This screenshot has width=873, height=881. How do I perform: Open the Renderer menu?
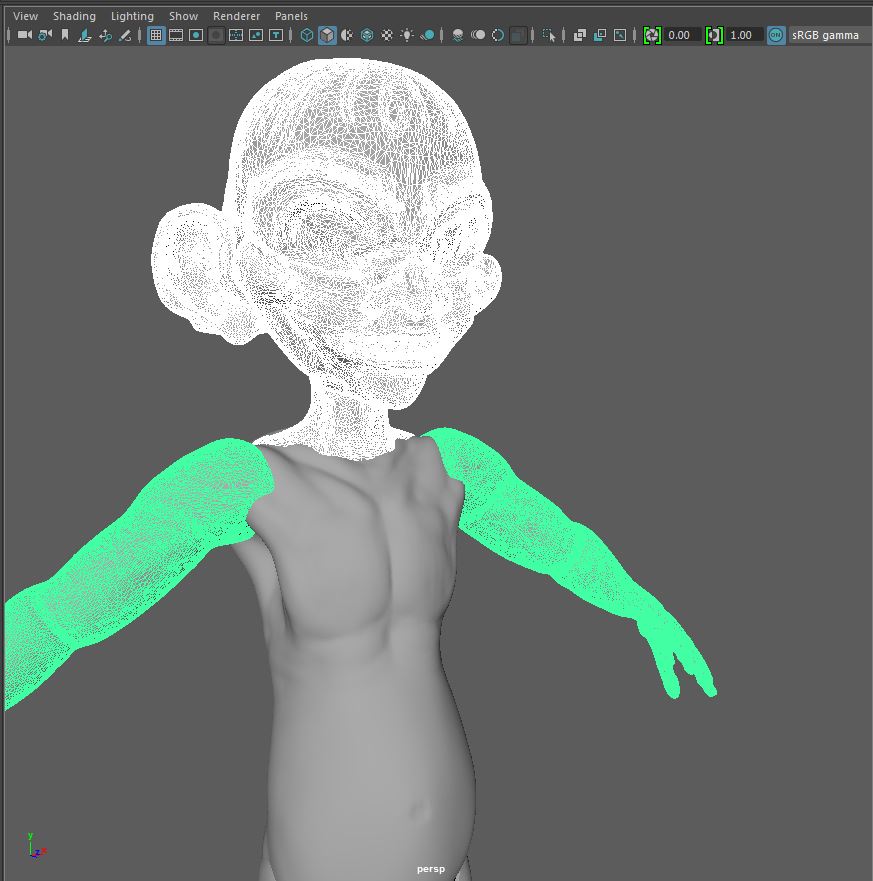coord(236,15)
